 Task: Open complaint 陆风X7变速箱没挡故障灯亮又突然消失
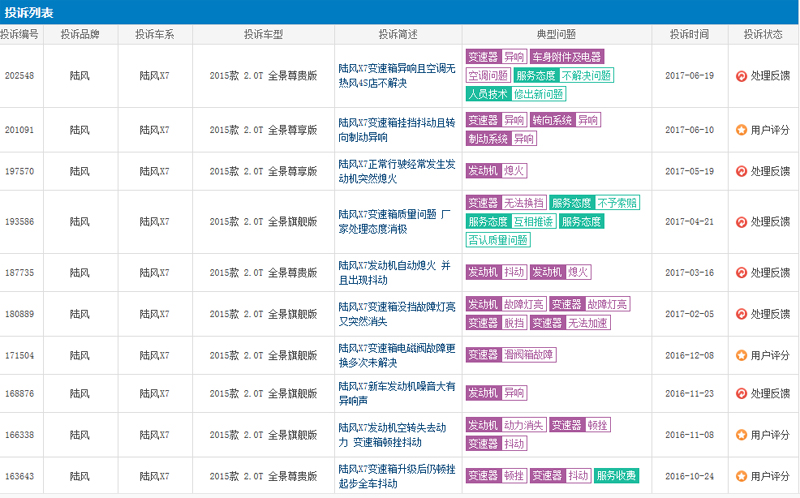397,314
